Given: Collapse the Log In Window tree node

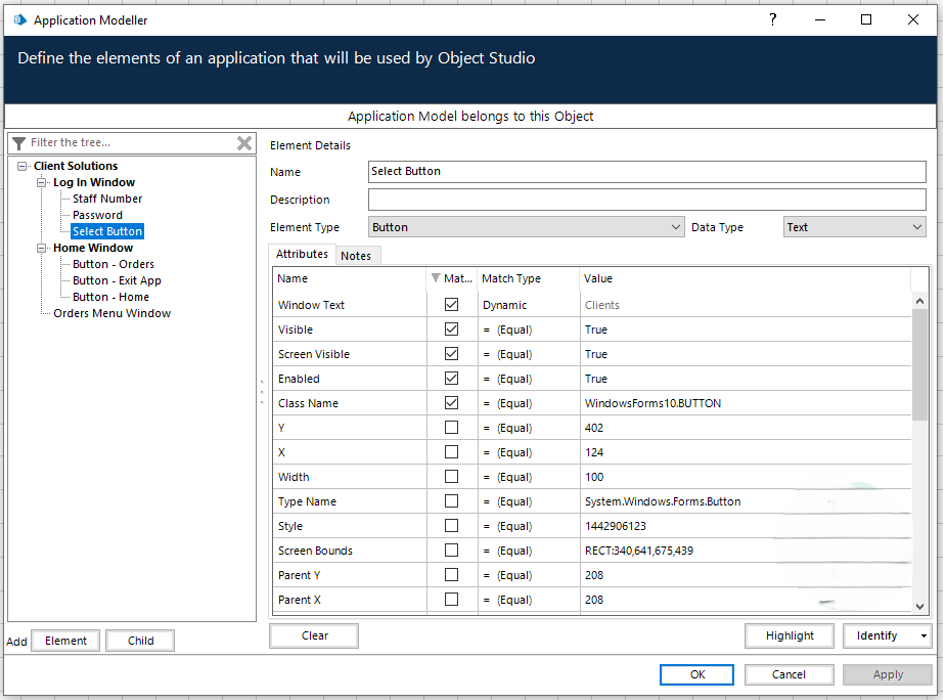Looking at the screenshot, I should pyautogui.click(x=43, y=183).
